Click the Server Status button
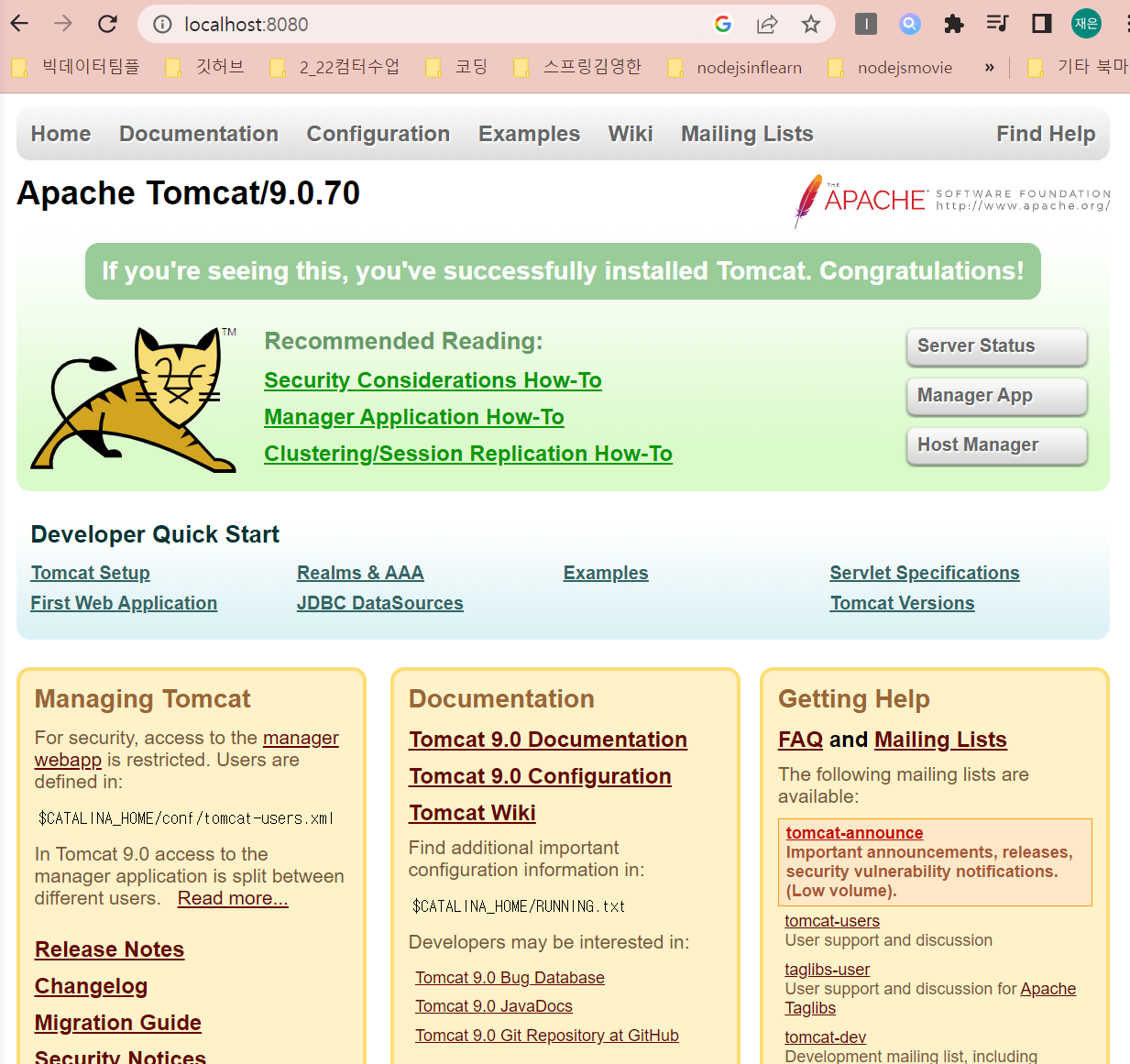Viewport: 1130px width, 1064px height. [997, 346]
